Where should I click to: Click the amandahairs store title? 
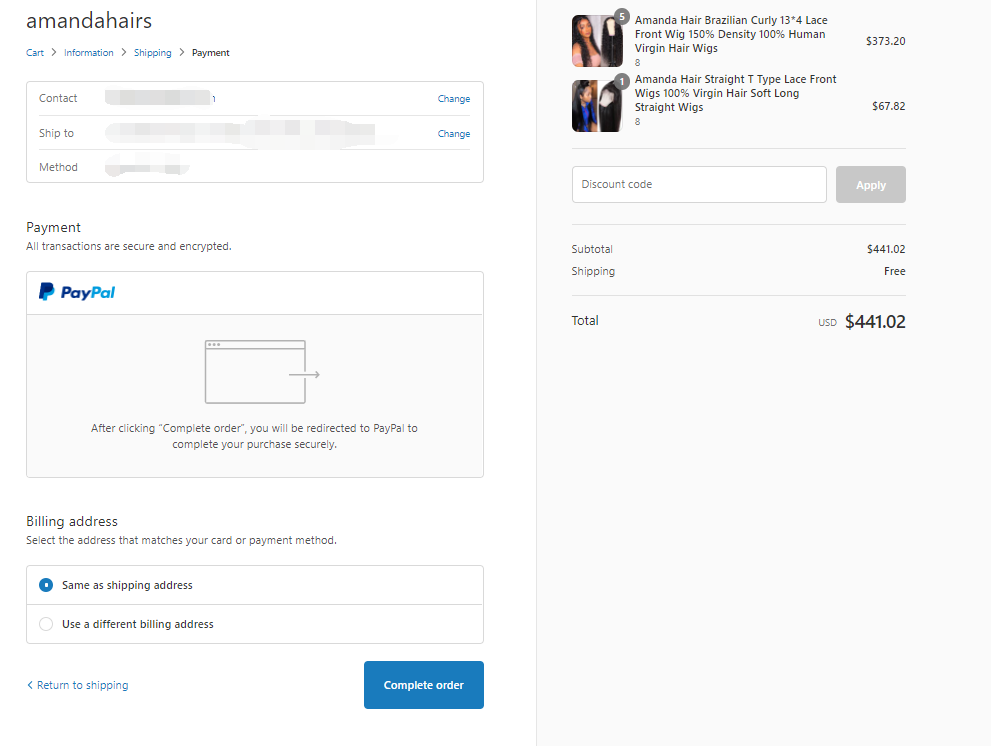coord(89,21)
